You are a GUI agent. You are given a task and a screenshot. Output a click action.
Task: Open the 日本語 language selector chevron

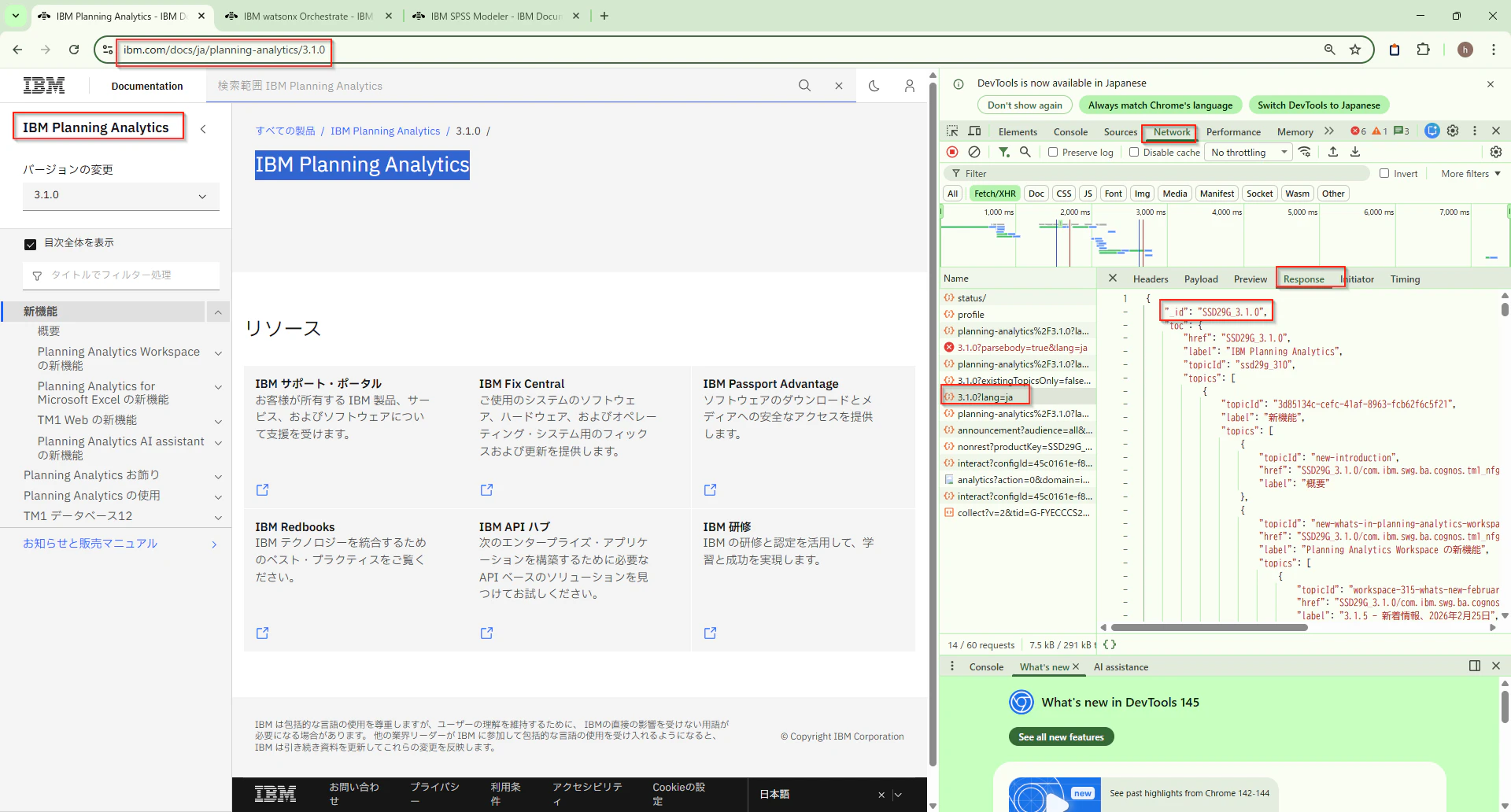pos(898,795)
